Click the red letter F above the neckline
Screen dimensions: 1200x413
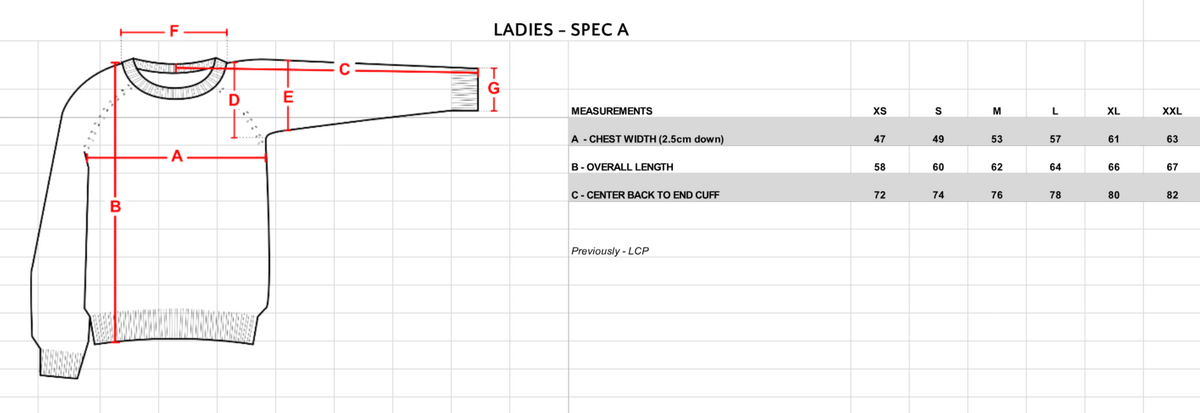tap(173, 31)
